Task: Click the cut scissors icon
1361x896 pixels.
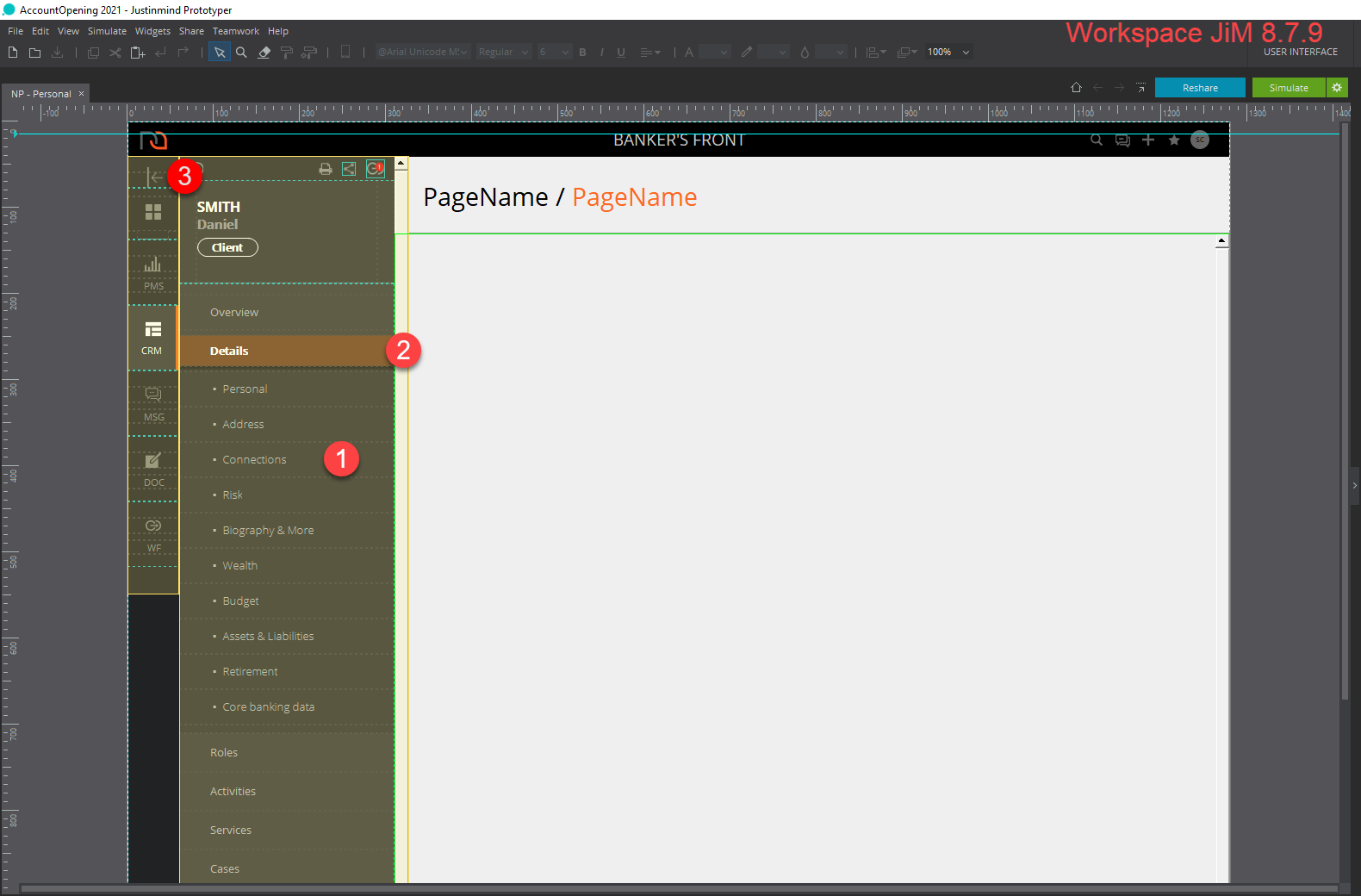Action: click(115, 53)
